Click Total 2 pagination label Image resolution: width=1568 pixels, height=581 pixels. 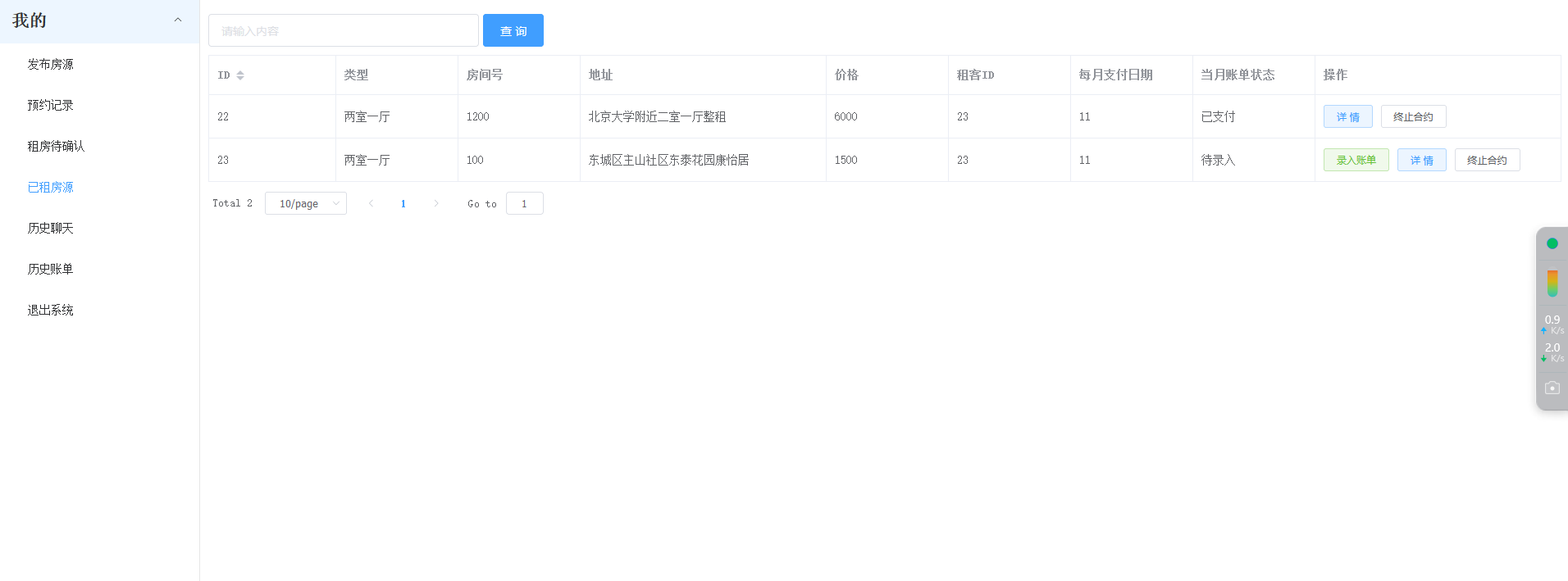coord(232,203)
